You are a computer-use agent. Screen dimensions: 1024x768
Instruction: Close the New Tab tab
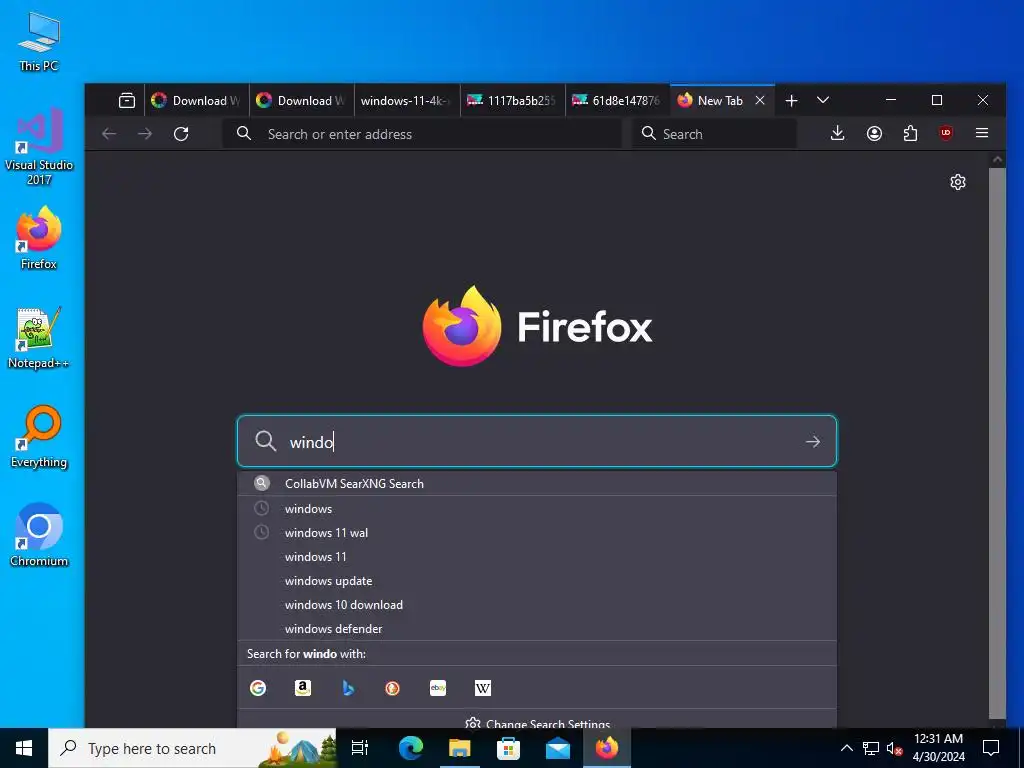(760, 101)
